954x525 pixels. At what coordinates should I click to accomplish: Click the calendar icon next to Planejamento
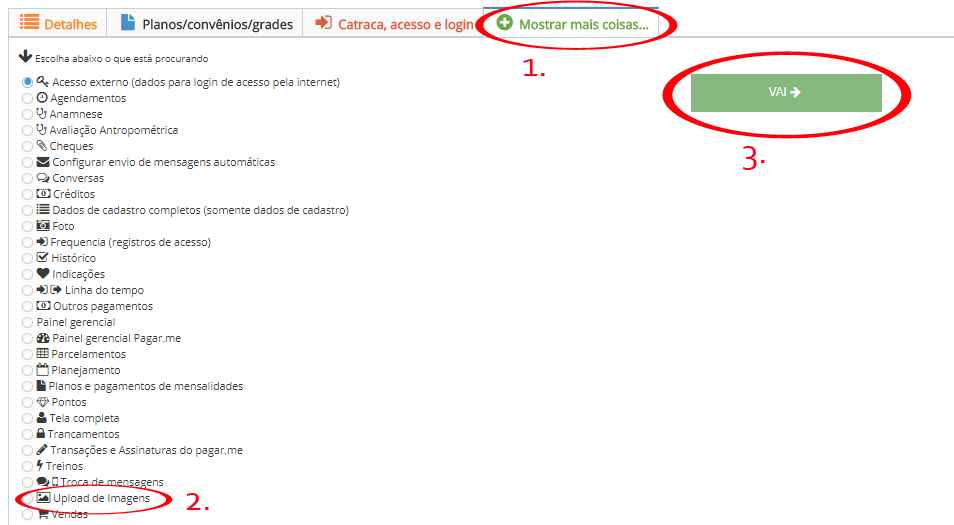(43, 370)
